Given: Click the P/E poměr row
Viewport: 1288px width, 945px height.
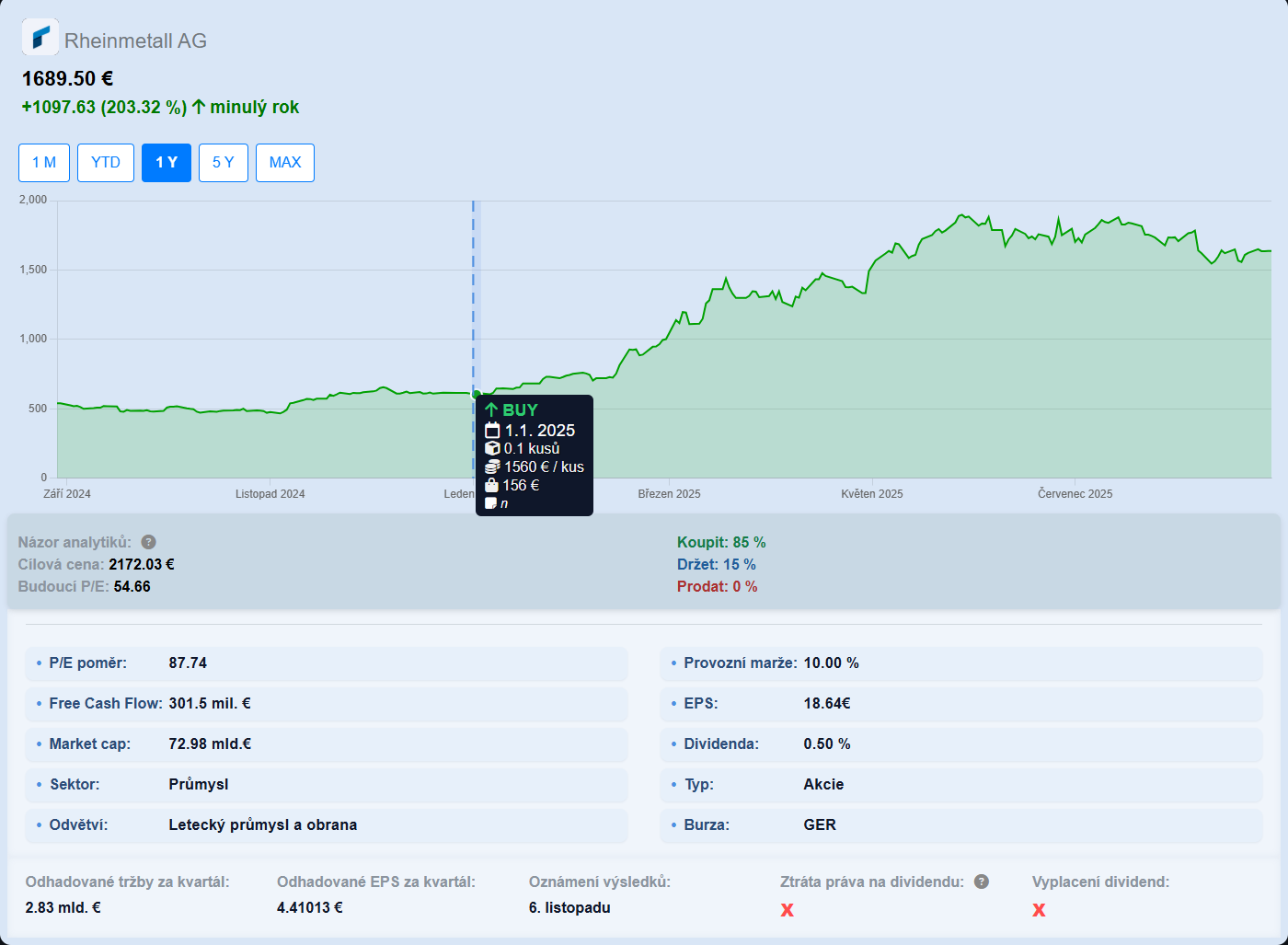Looking at the screenshot, I should 327,663.
